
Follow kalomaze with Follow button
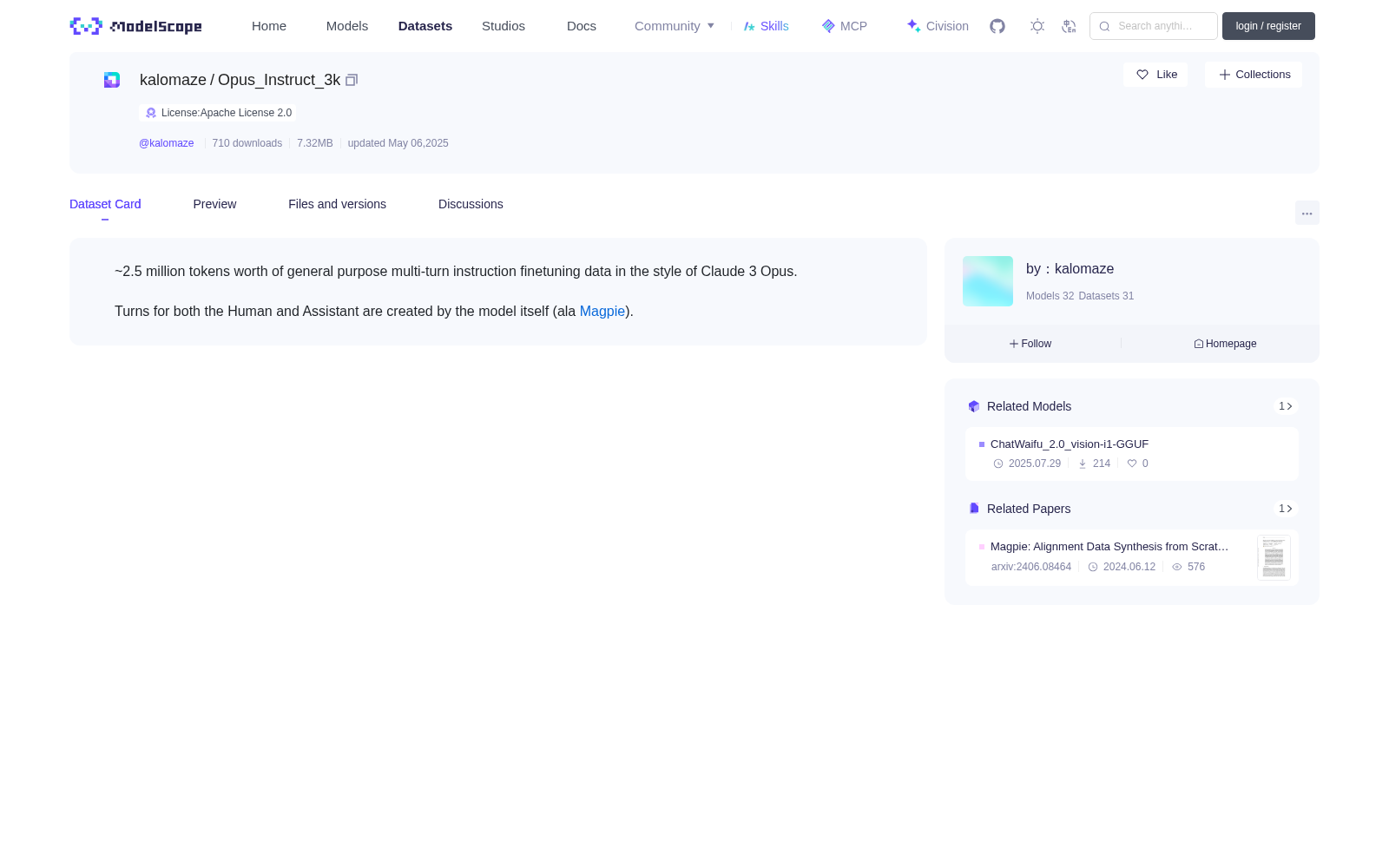[x=1030, y=344]
